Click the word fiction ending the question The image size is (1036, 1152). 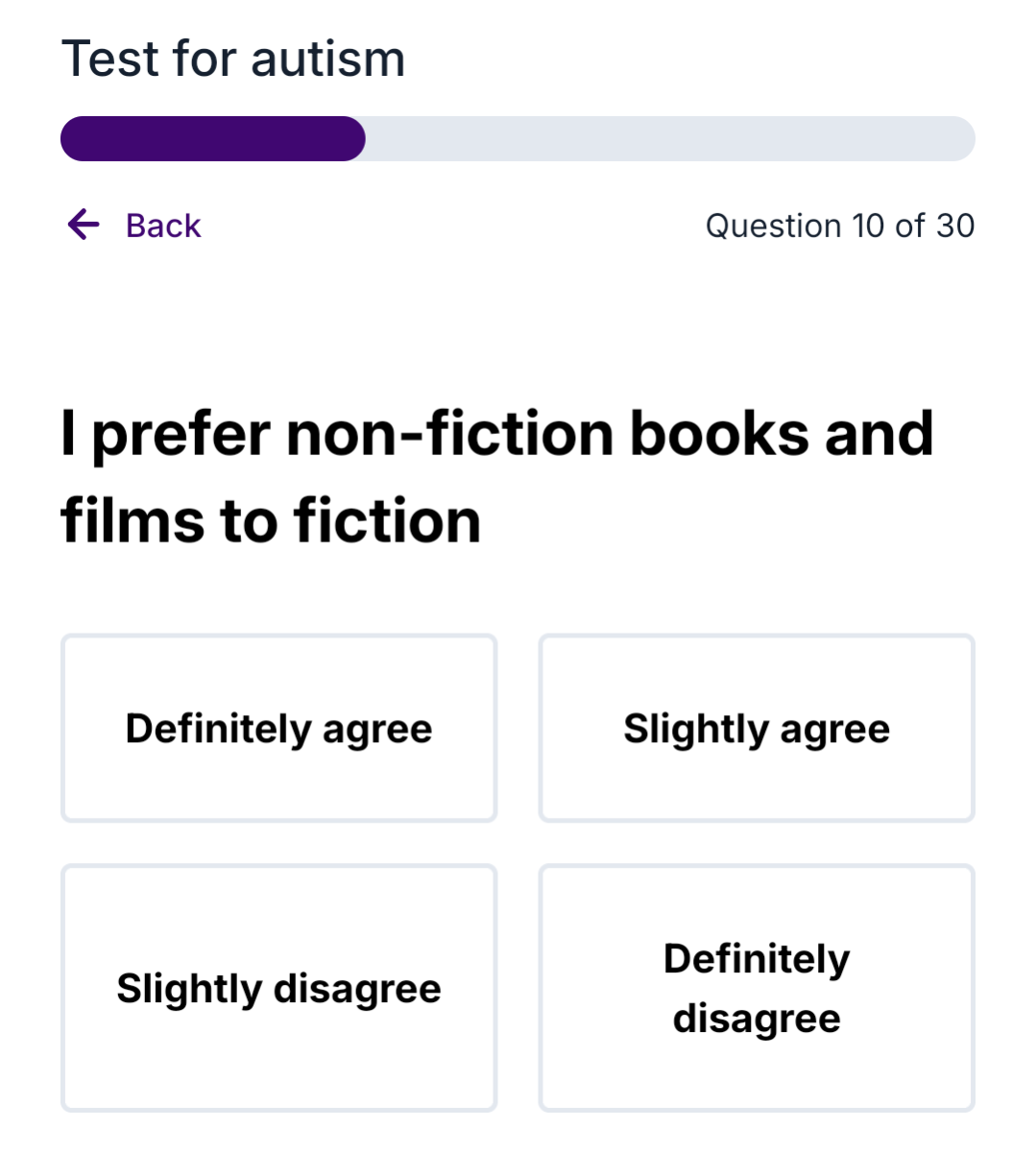click(x=387, y=521)
